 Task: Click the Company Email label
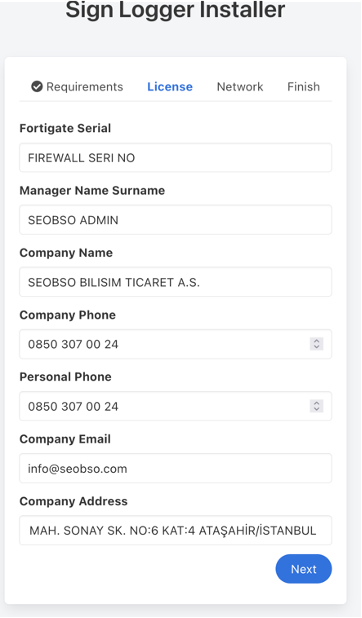tap(65, 439)
